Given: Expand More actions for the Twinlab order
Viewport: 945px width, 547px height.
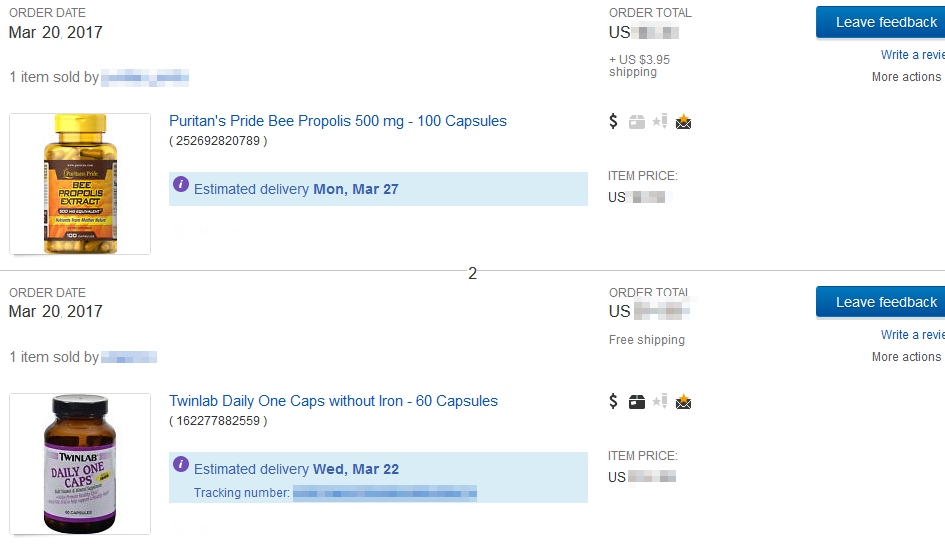Looking at the screenshot, I should 906,357.
